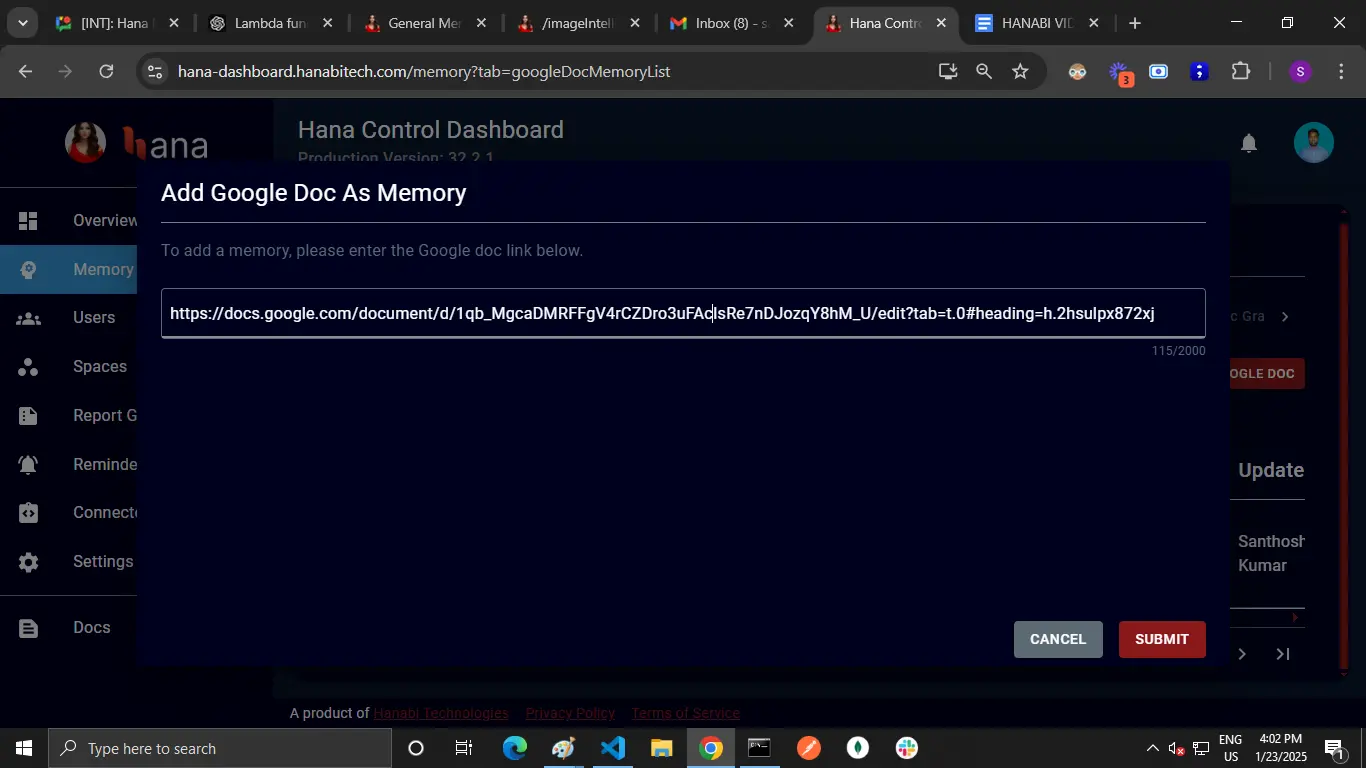The height and width of the screenshot is (768, 1366).
Task: Open the Hanabi Technologies link
Action: [440, 713]
